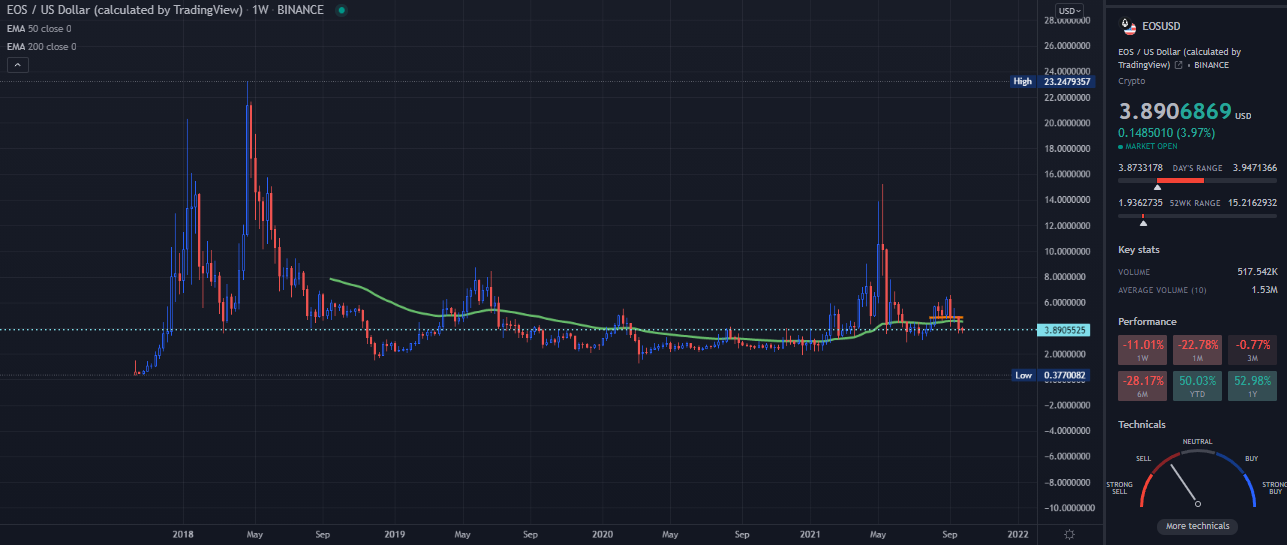Click the 2021 label on time axis
This screenshot has width=1287, height=545.
808,535
